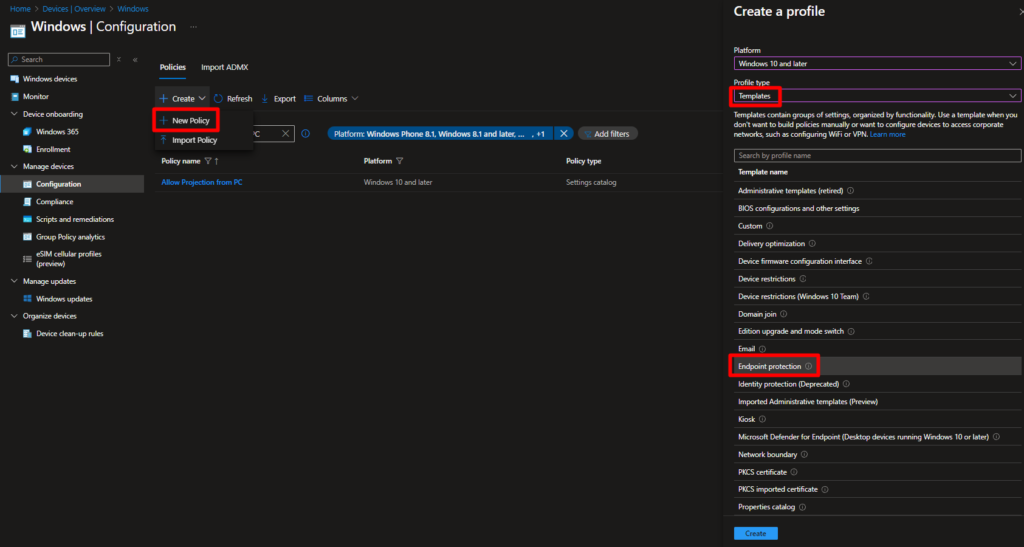Collapse the Manage updates section
The height and width of the screenshot is (547, 1024).
point(14,281)
